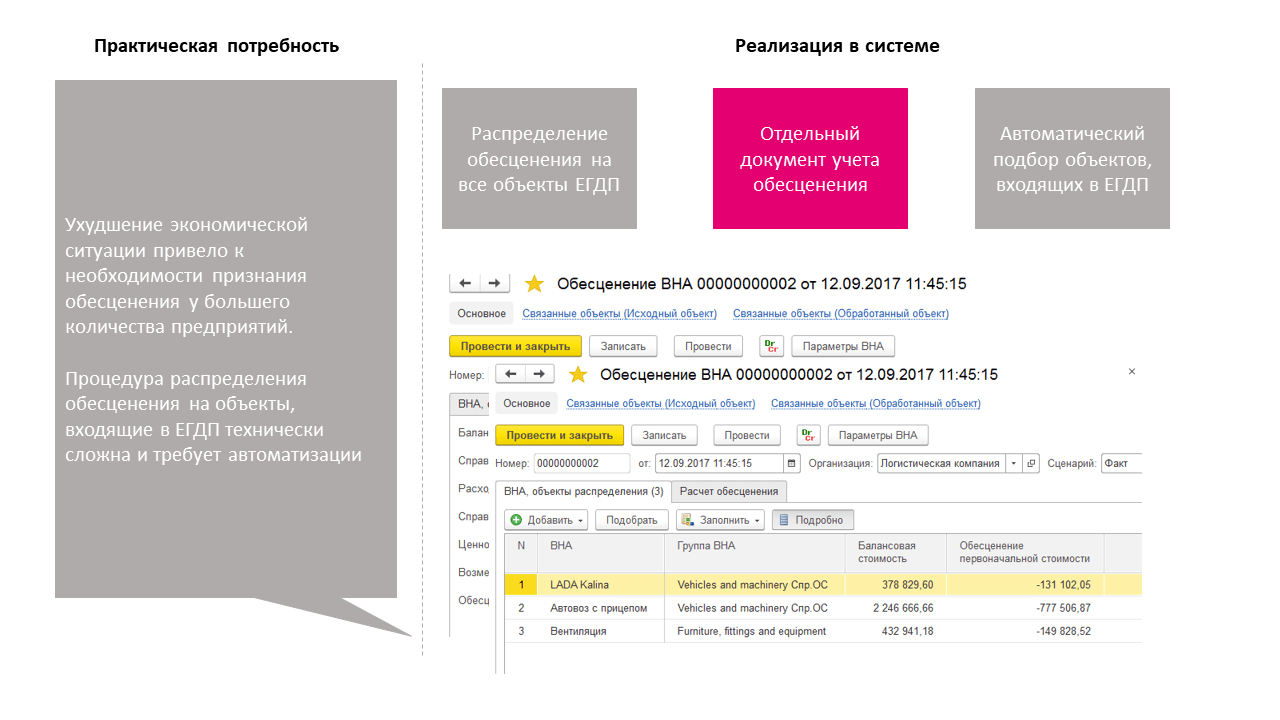Focus the date field 12.09.2017 11:45:15
The width and height of the screenshot is (1280, 720).
click(720, 463)
